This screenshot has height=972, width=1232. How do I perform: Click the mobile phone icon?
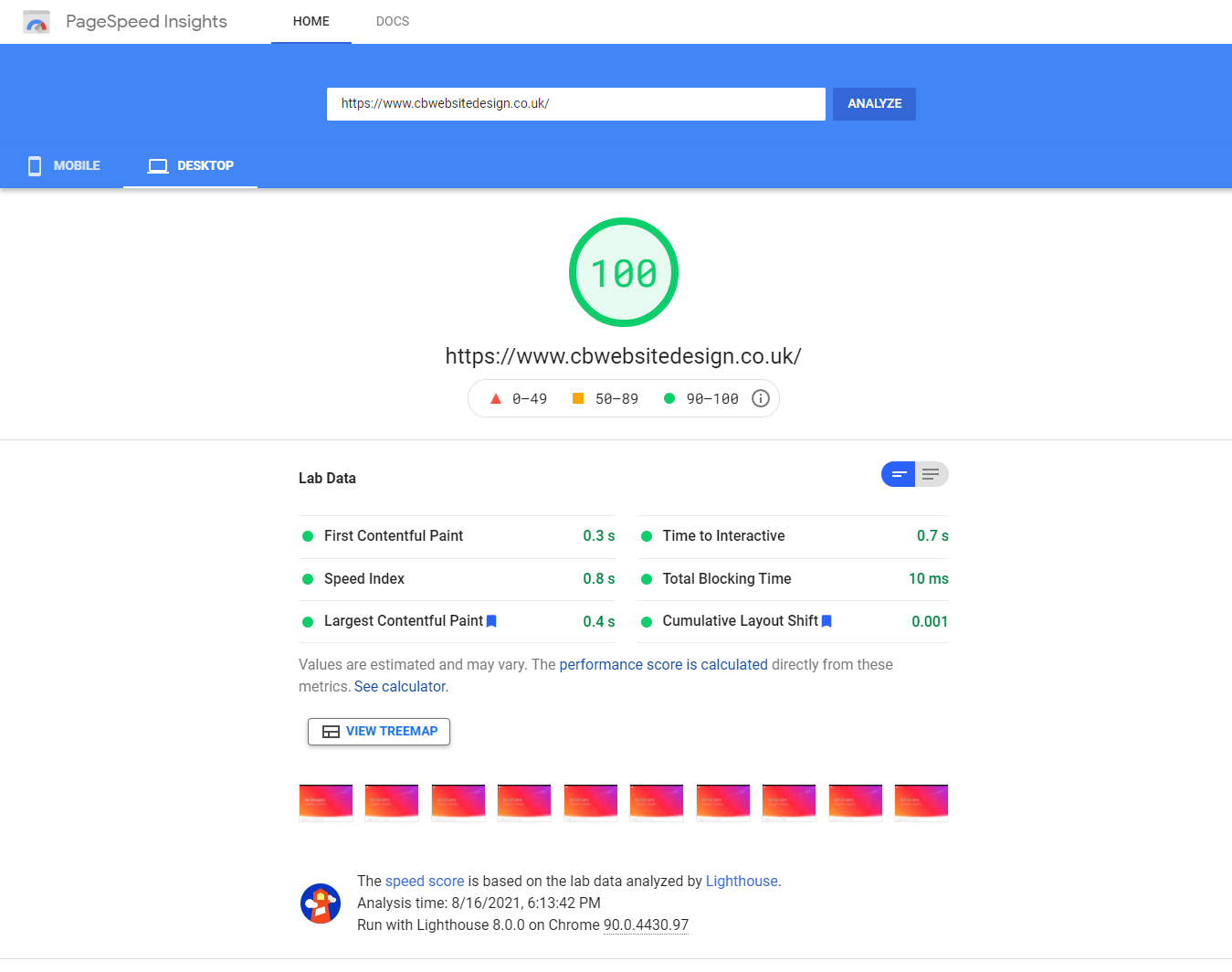pyautogui.click(x=35, y=165)
